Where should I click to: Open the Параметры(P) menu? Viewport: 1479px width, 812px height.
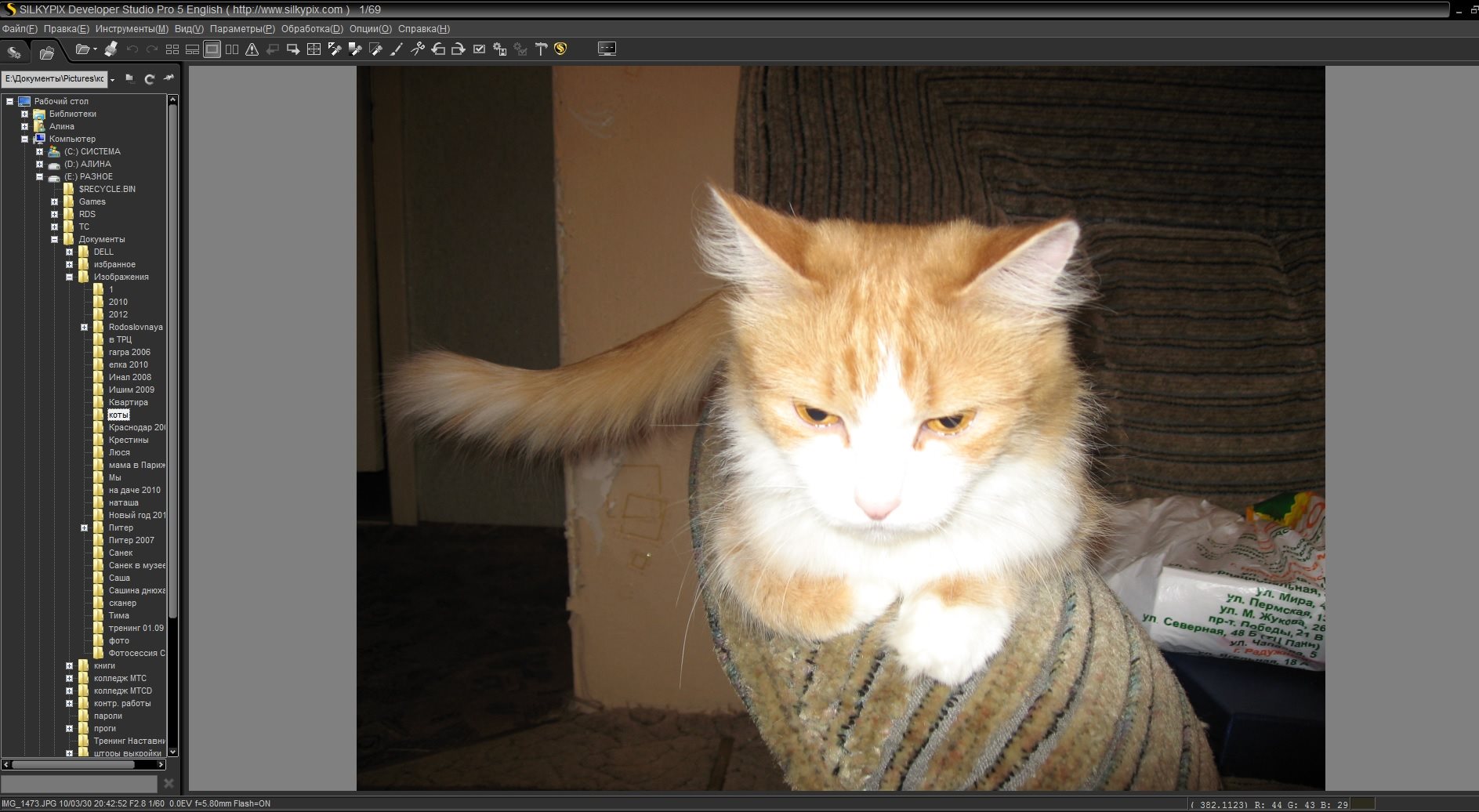pos(242,29)
